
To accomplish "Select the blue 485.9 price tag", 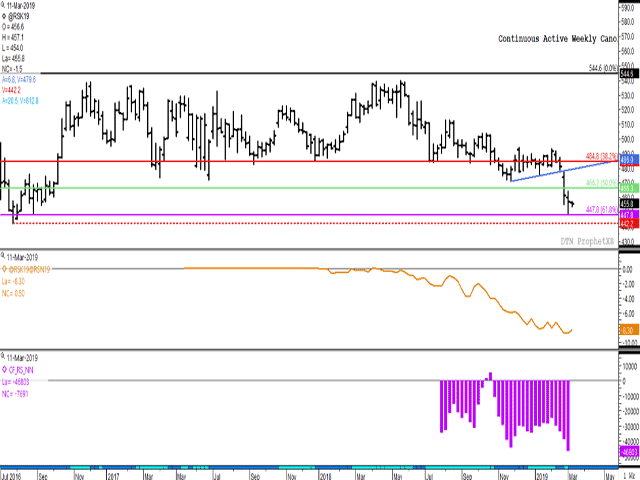I will (629, 160).
